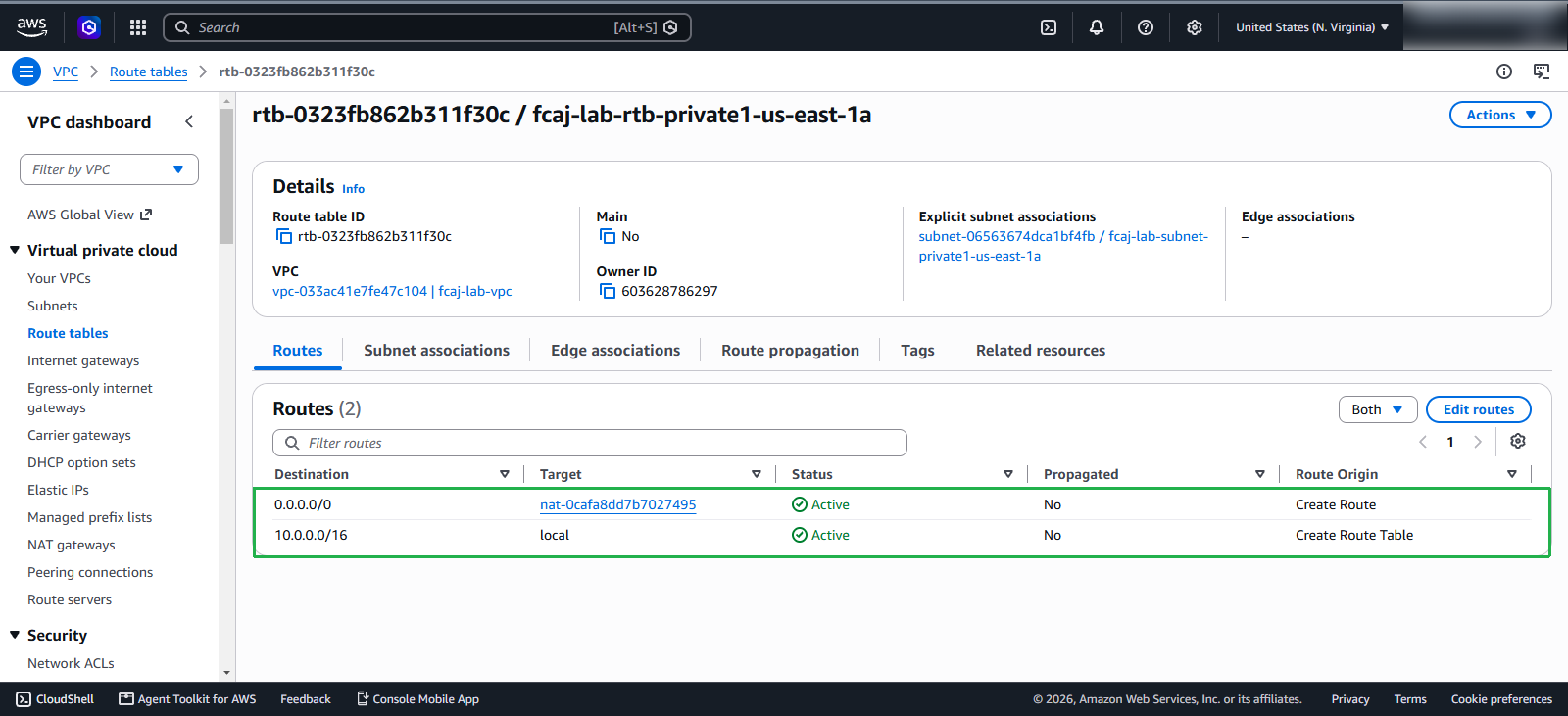Open the notifications bell
Screen dimensions: 1568x716
[x=1097, y=27]
